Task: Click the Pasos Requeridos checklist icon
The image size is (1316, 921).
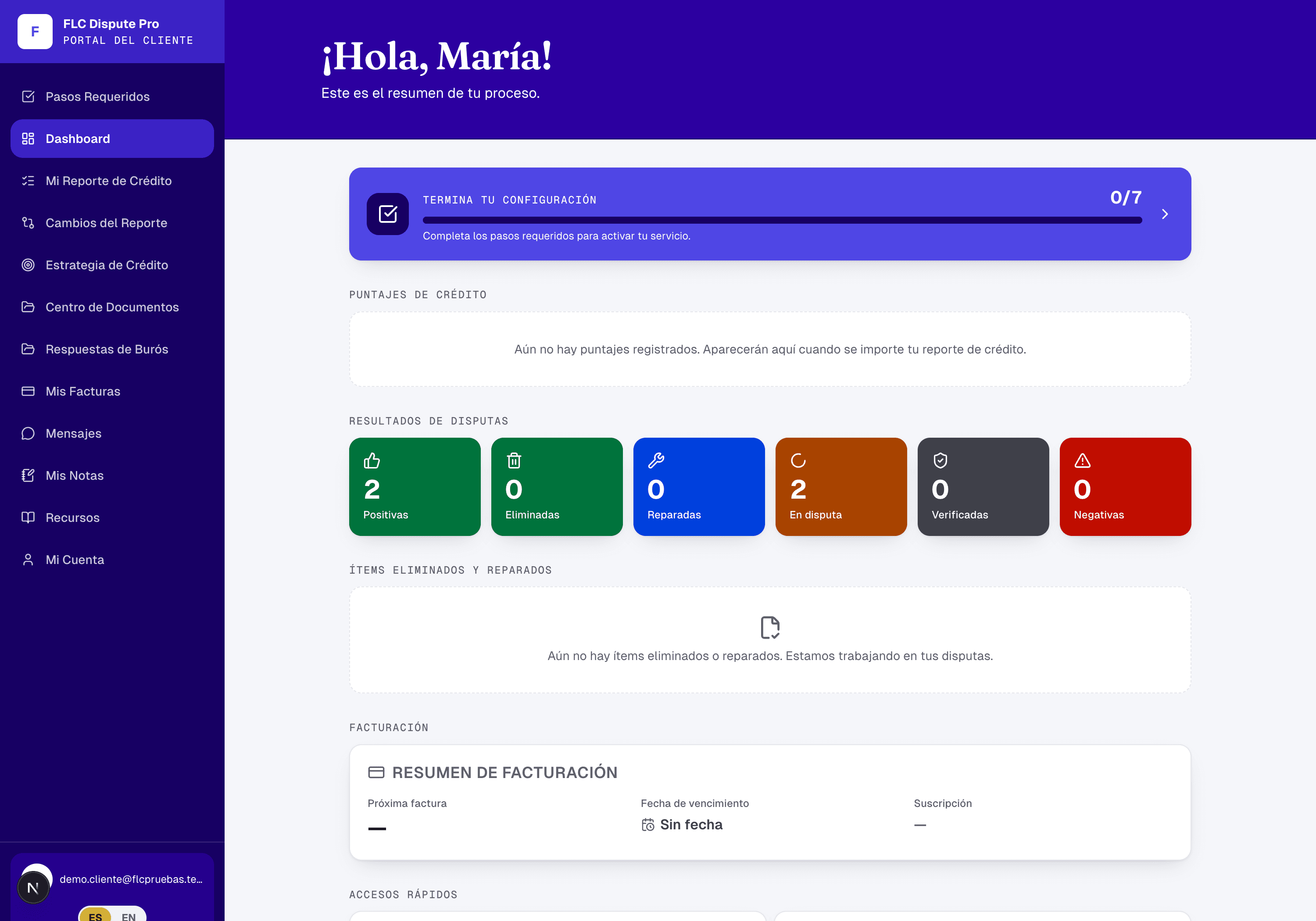Action: point(28,96)
